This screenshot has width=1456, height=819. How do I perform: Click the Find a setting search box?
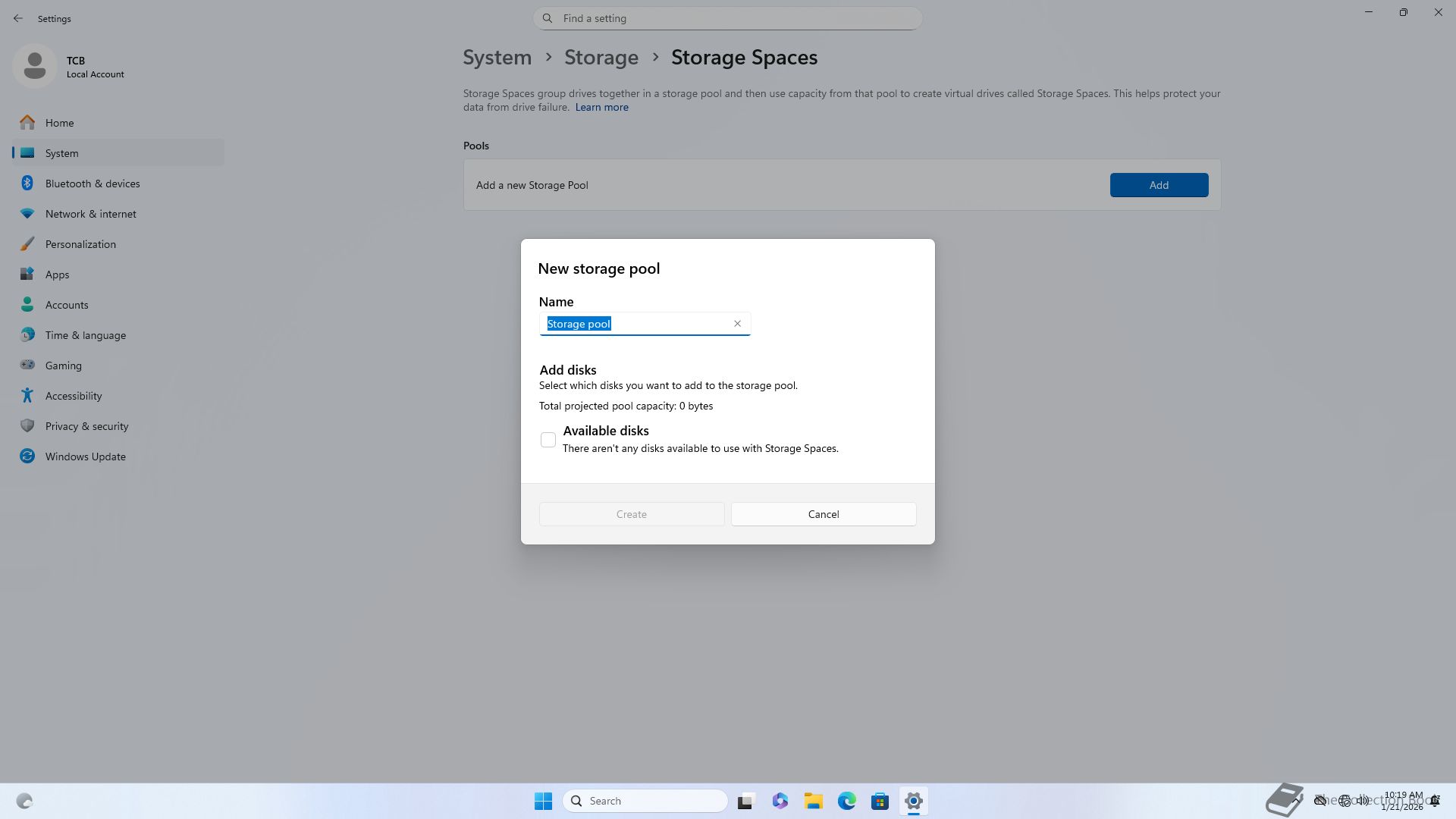pyautogui.click(x=728, y=18)
